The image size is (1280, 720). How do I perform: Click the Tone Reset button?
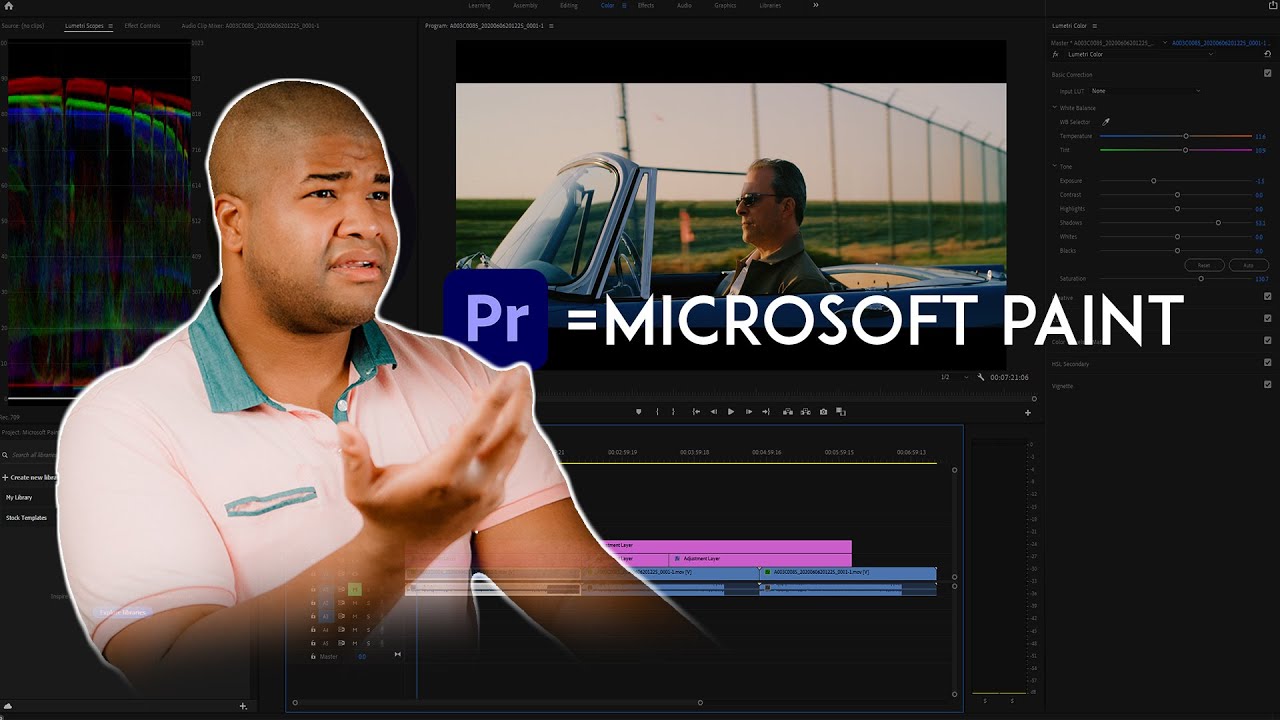pos(1204,265)
